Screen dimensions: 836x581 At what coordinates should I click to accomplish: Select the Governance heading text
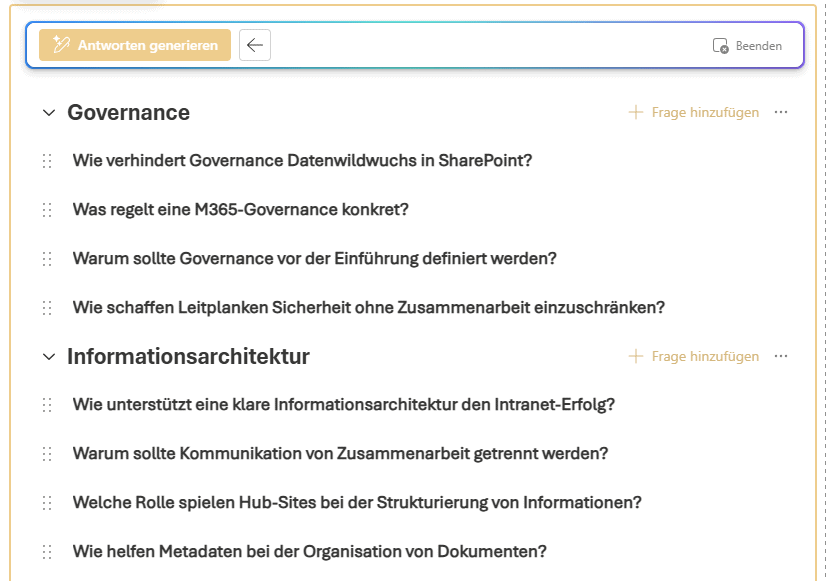(x=128, y=112)
